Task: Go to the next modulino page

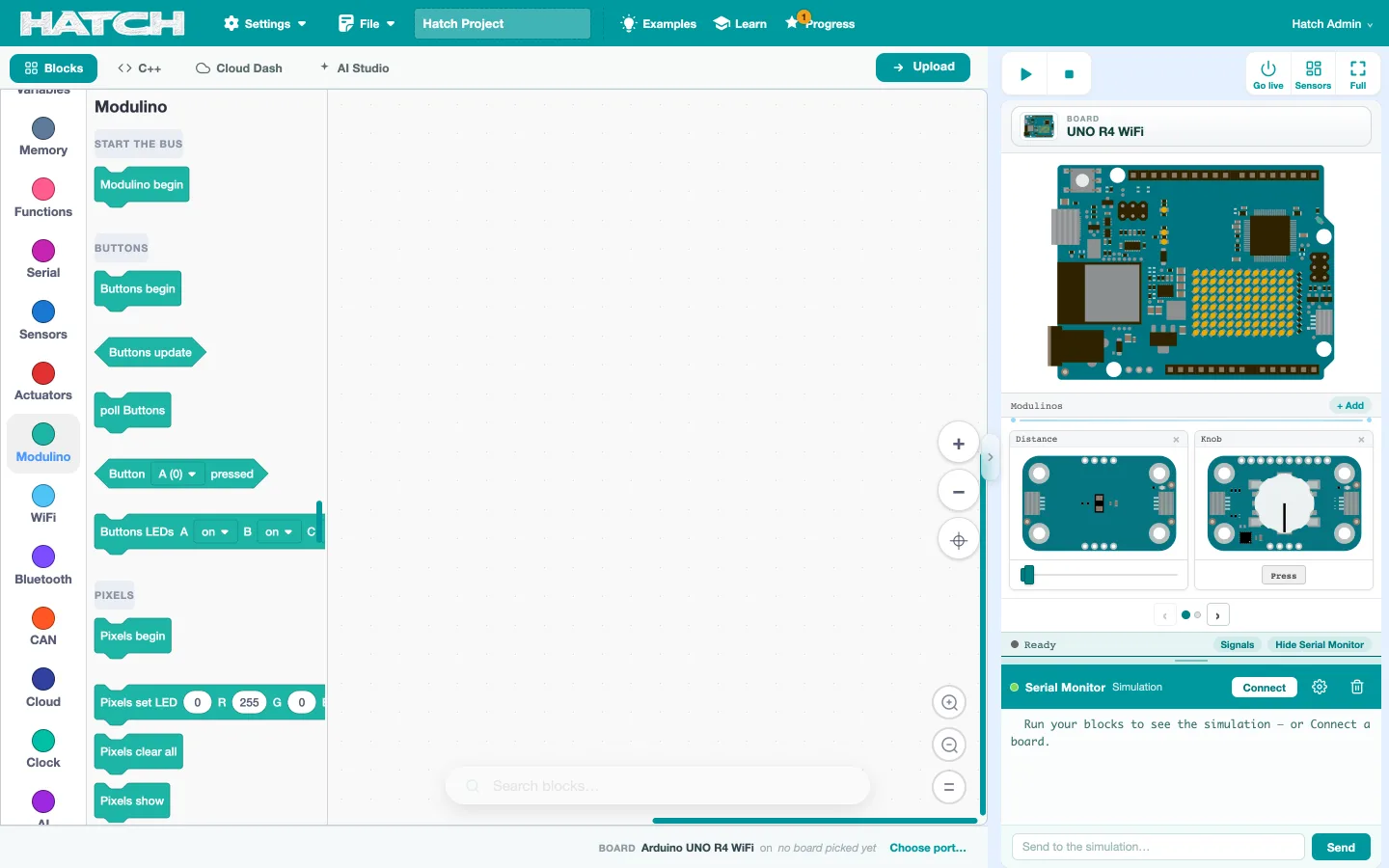Action: click(1218, 615)
